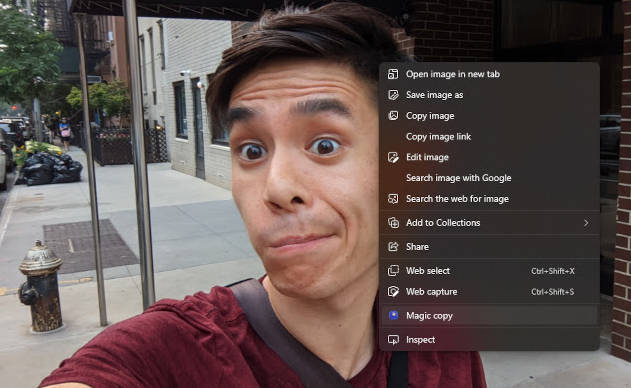The image size is (631, 388).
Task: Click the Magic copy icon
Action: coord(393,316)
